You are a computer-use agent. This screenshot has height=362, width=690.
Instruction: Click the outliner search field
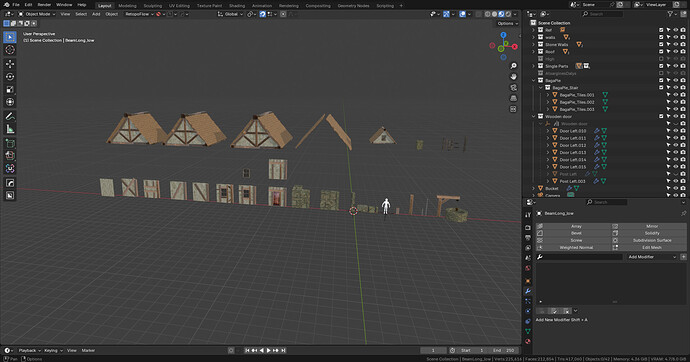[602, 14]
